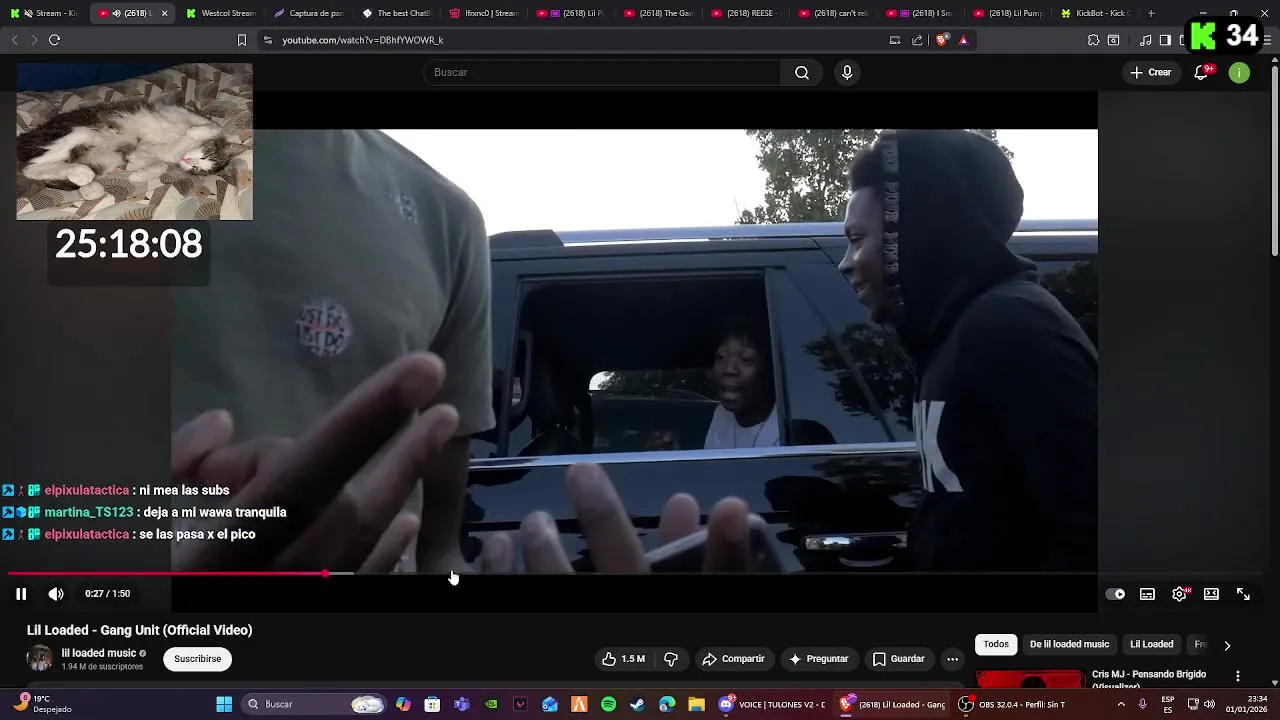Enter full screen with the fullscreen icon
Viewport: 1280px width, 720px height.
(1243, 594)
